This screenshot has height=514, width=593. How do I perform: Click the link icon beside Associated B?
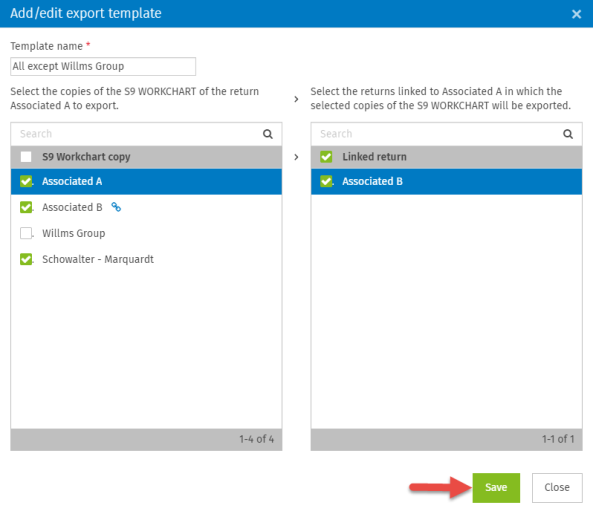point(116,207)
